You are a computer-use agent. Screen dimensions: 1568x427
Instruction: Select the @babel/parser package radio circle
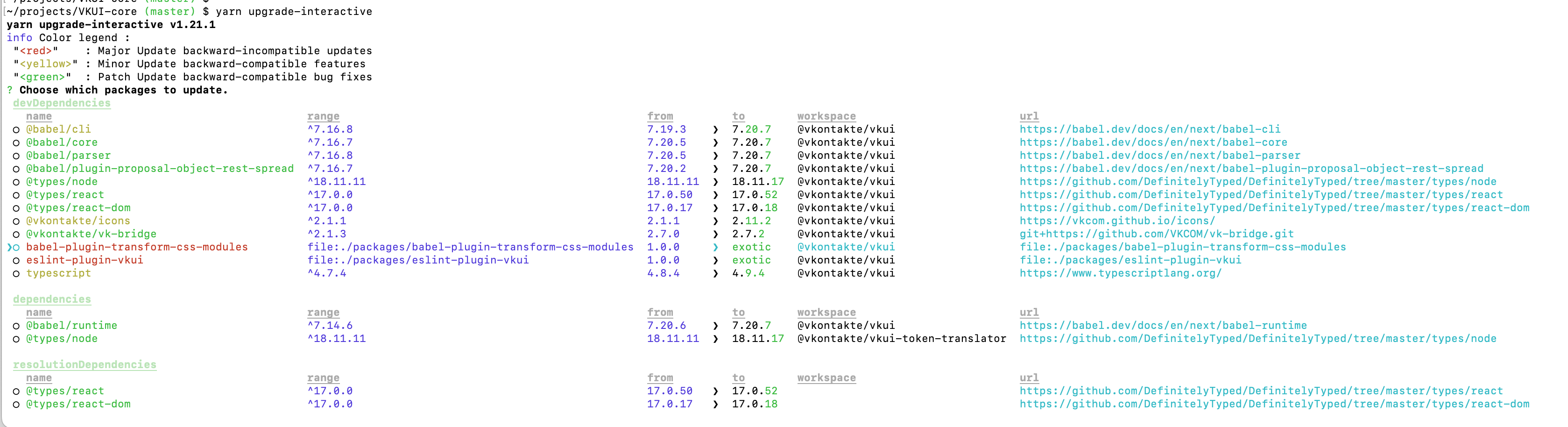click(16, 156)
